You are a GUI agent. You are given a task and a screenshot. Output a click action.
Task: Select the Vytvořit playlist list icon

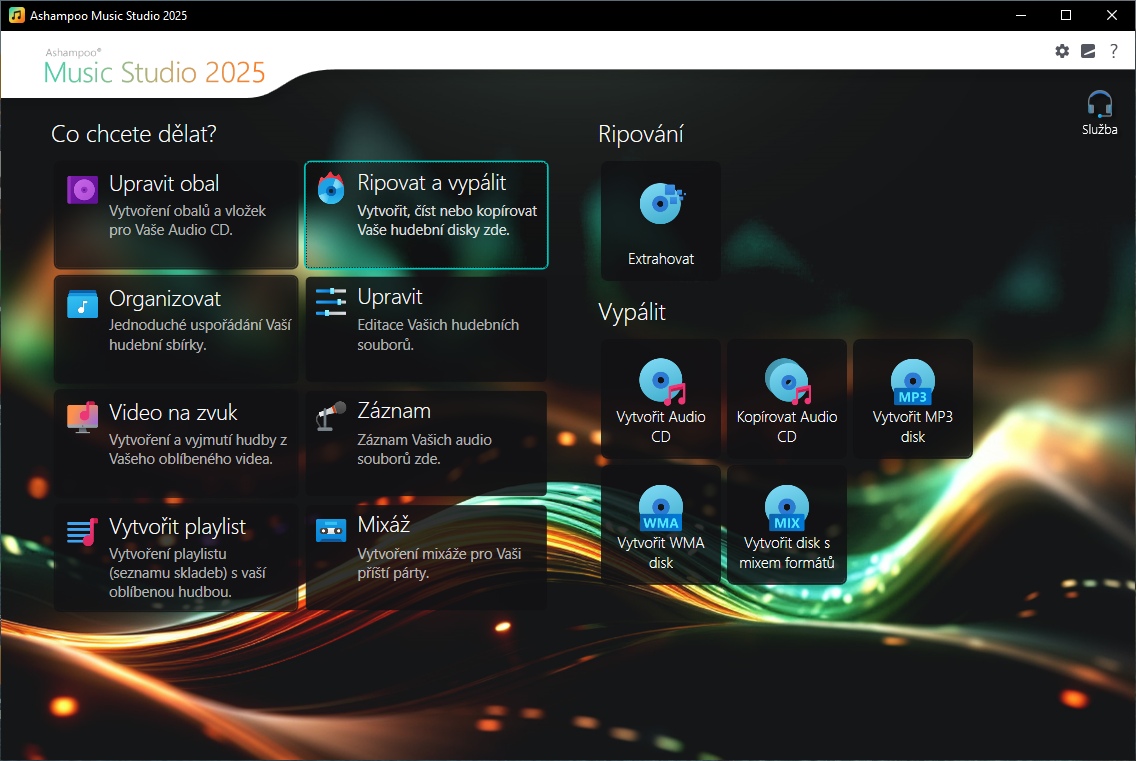[83, 531]
